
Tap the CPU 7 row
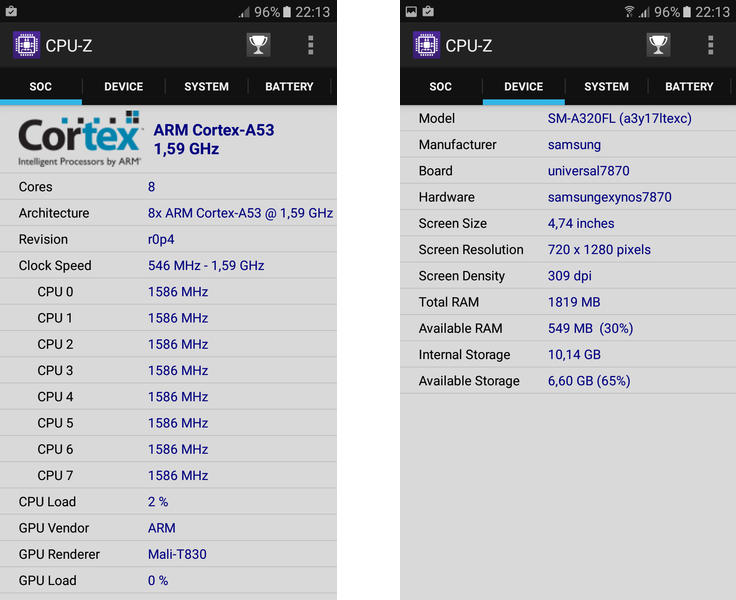coord(168,476)
